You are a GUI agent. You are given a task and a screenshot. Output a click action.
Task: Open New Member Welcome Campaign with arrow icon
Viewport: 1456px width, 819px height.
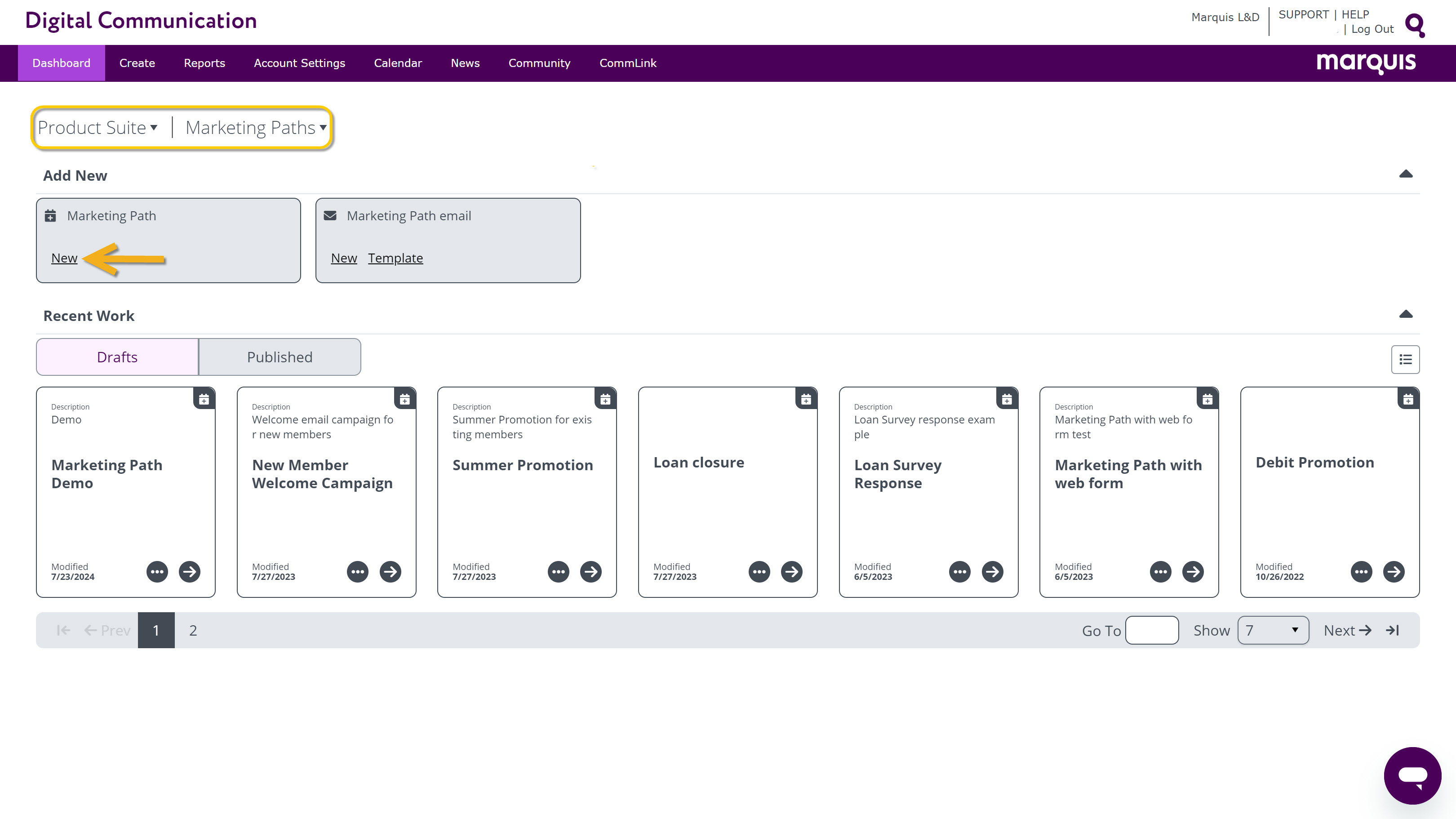(x=390, y=571)
